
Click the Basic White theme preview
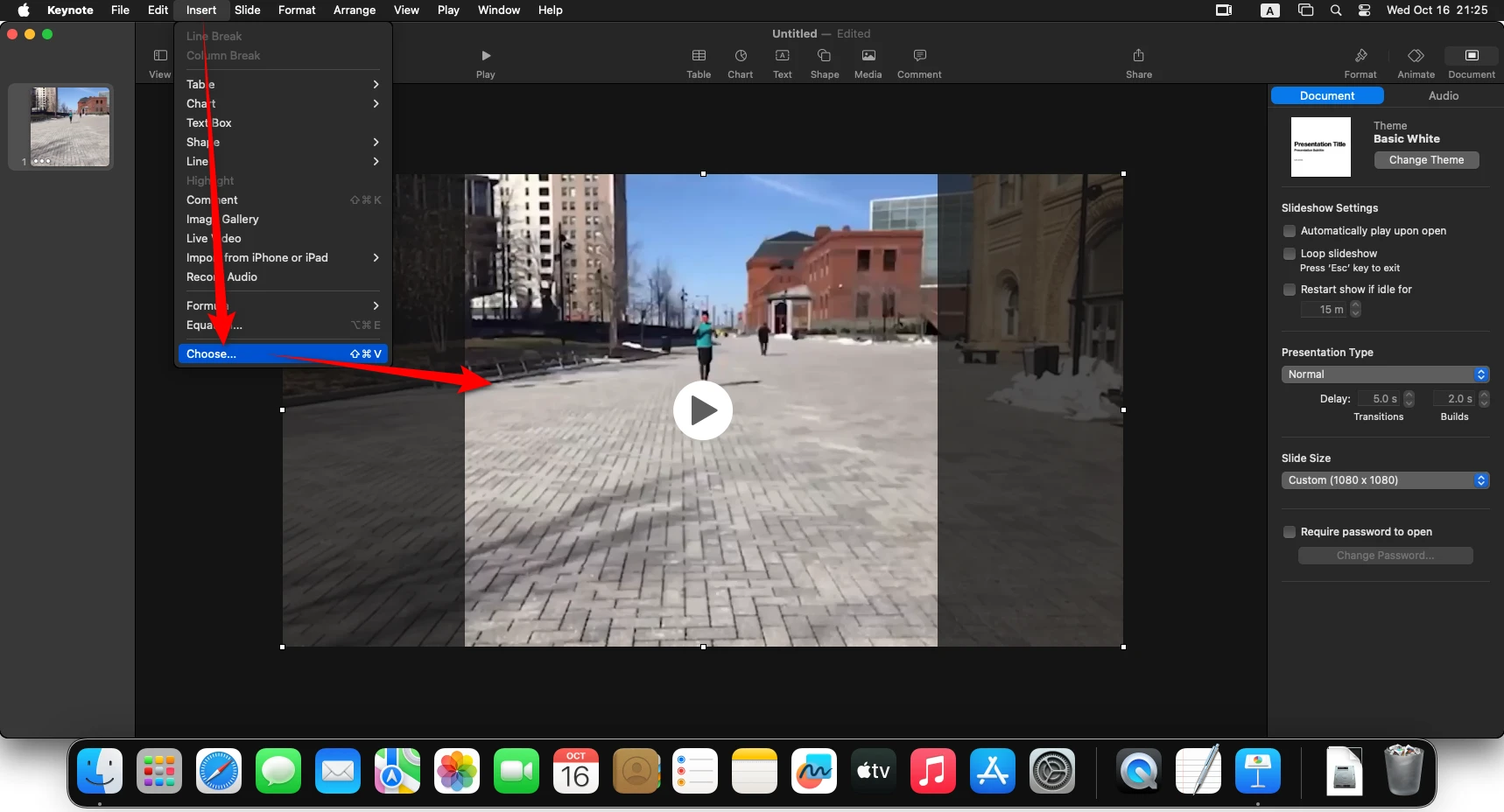click(1321, 147)
